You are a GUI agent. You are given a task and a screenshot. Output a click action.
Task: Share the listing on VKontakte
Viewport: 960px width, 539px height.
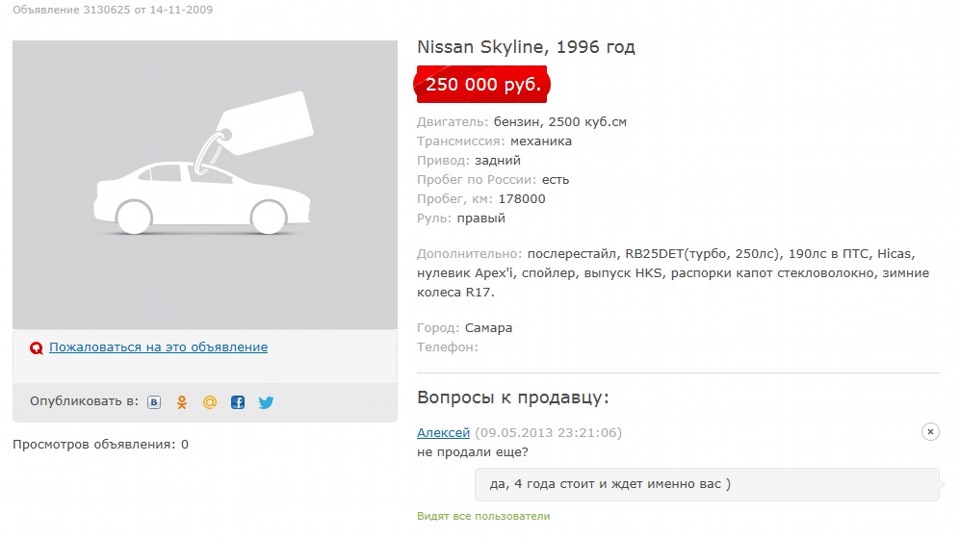154,402
